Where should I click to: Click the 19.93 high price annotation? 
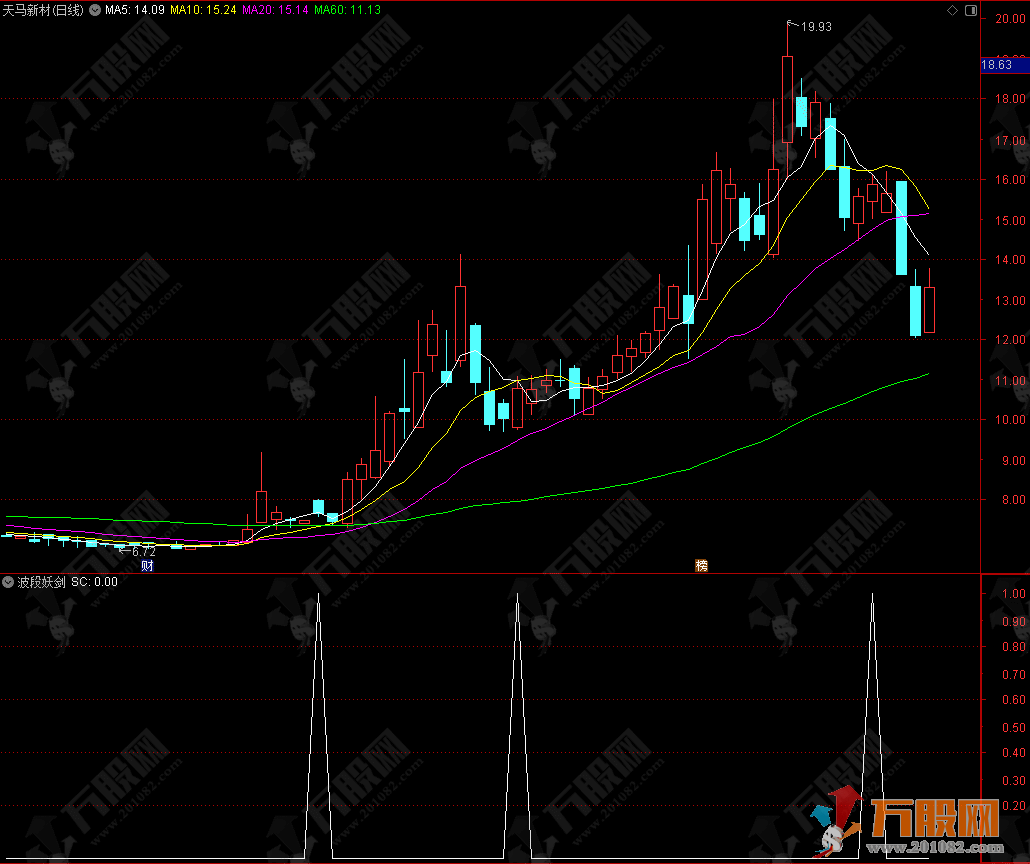816,27
